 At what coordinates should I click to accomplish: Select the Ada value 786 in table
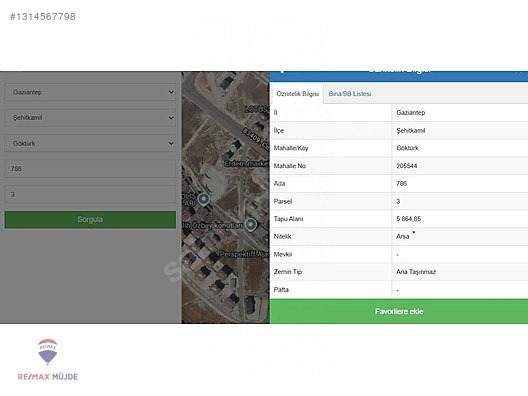[401, 184]
